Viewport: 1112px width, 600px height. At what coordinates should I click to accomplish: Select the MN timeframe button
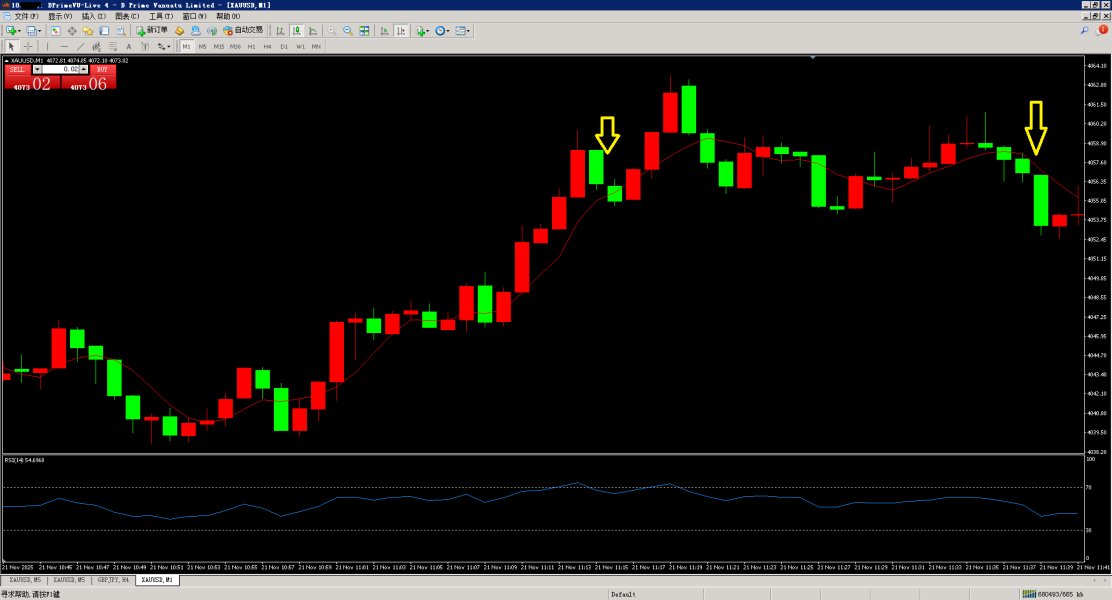(x=316, y=46)
